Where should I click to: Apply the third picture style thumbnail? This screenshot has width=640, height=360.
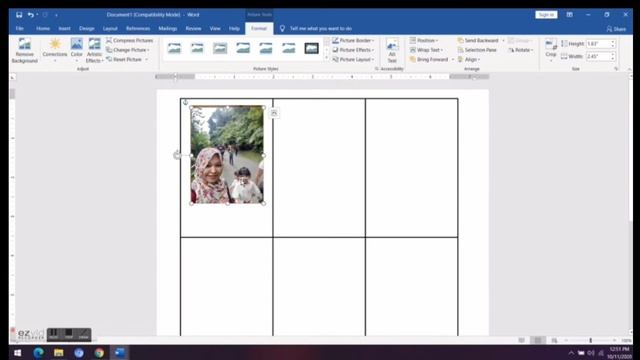point(220,48)
